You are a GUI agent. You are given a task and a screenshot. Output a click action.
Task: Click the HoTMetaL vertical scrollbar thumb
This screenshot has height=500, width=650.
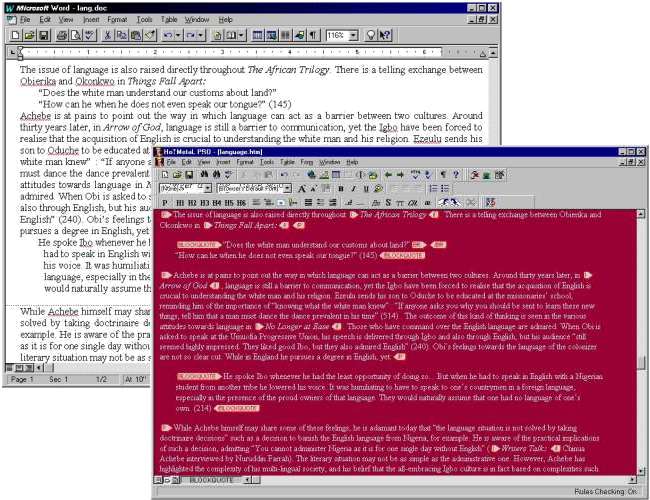(641, 362)
